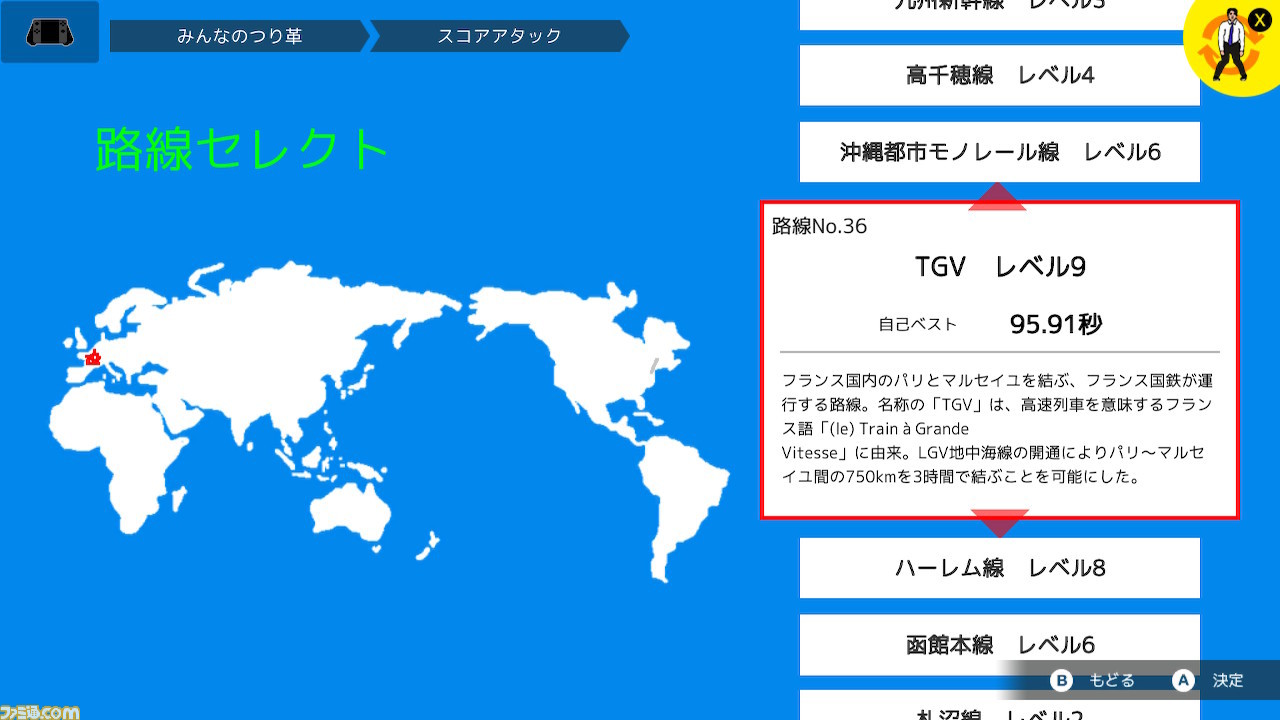Choose 函館本線 レベル6 route
Image resolution: width=1280 pixels, height=720 pixels.
(1000, 644)
